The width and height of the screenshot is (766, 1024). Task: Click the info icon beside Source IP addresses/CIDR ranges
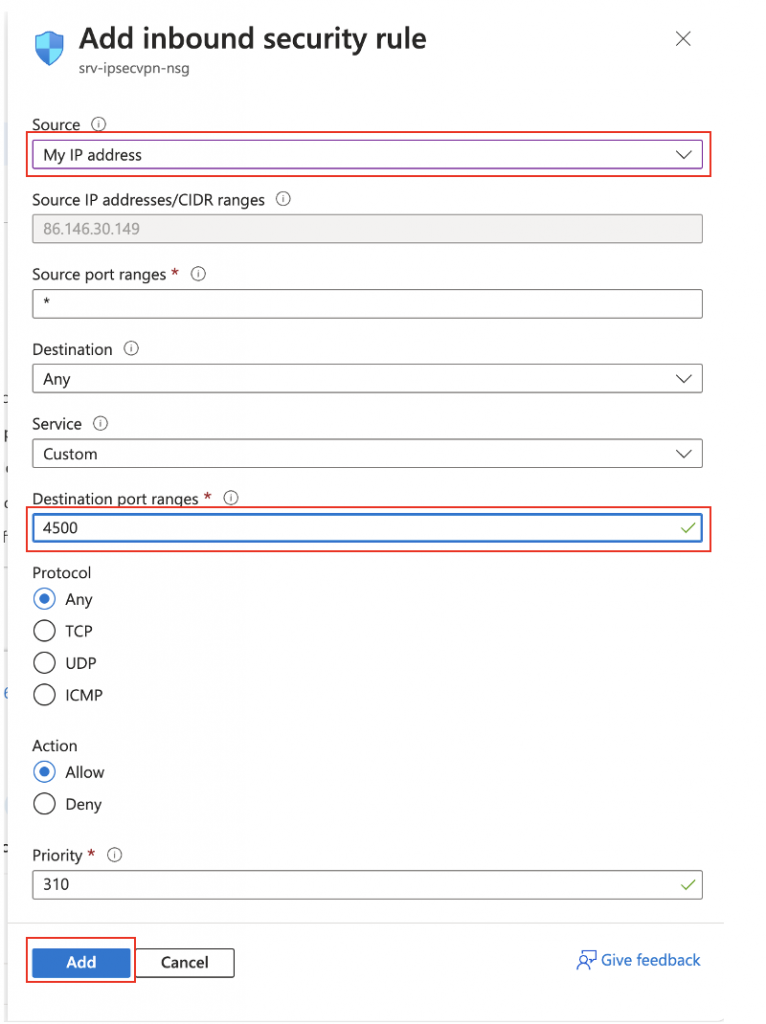click(283, 199)
